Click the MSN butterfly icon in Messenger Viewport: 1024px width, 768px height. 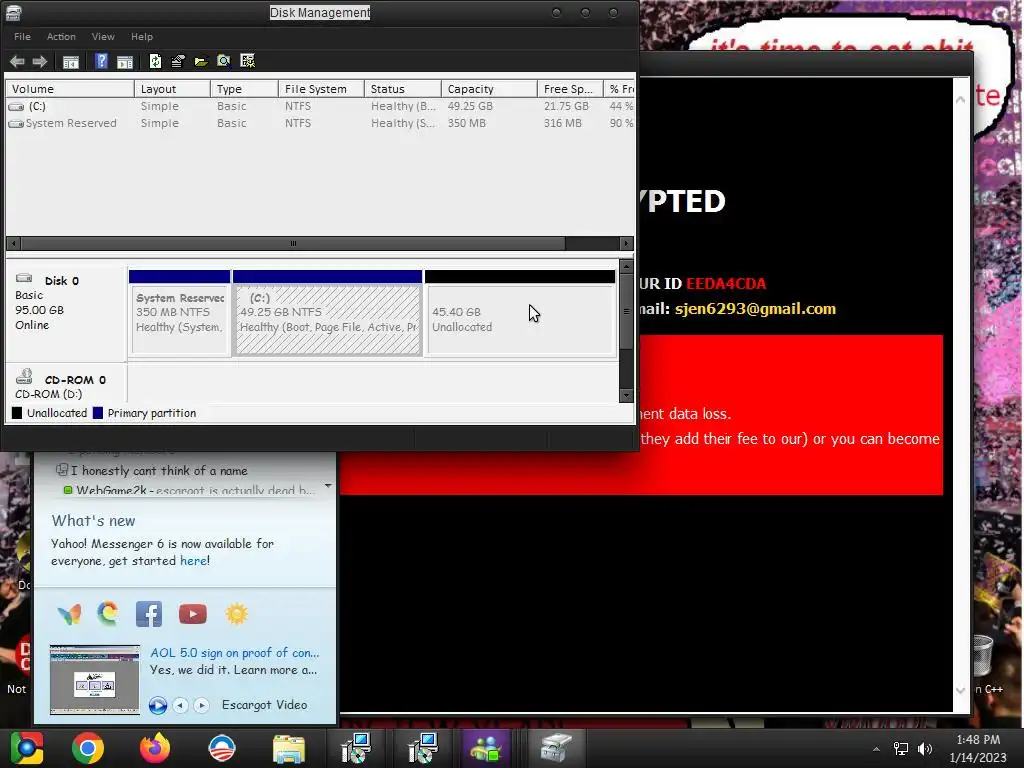pos(69,614)
